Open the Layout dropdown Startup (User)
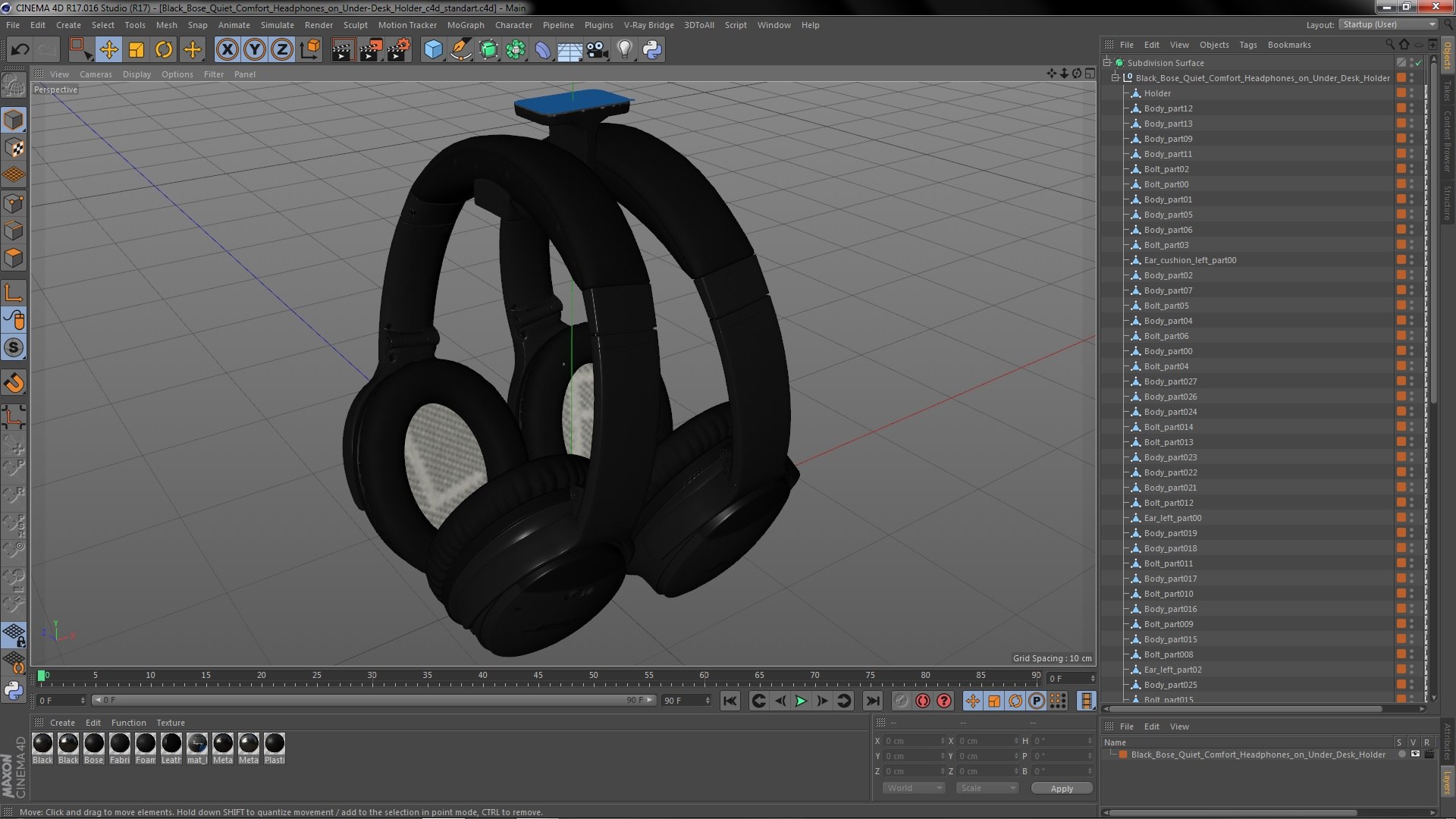 tap(1387, 24)
